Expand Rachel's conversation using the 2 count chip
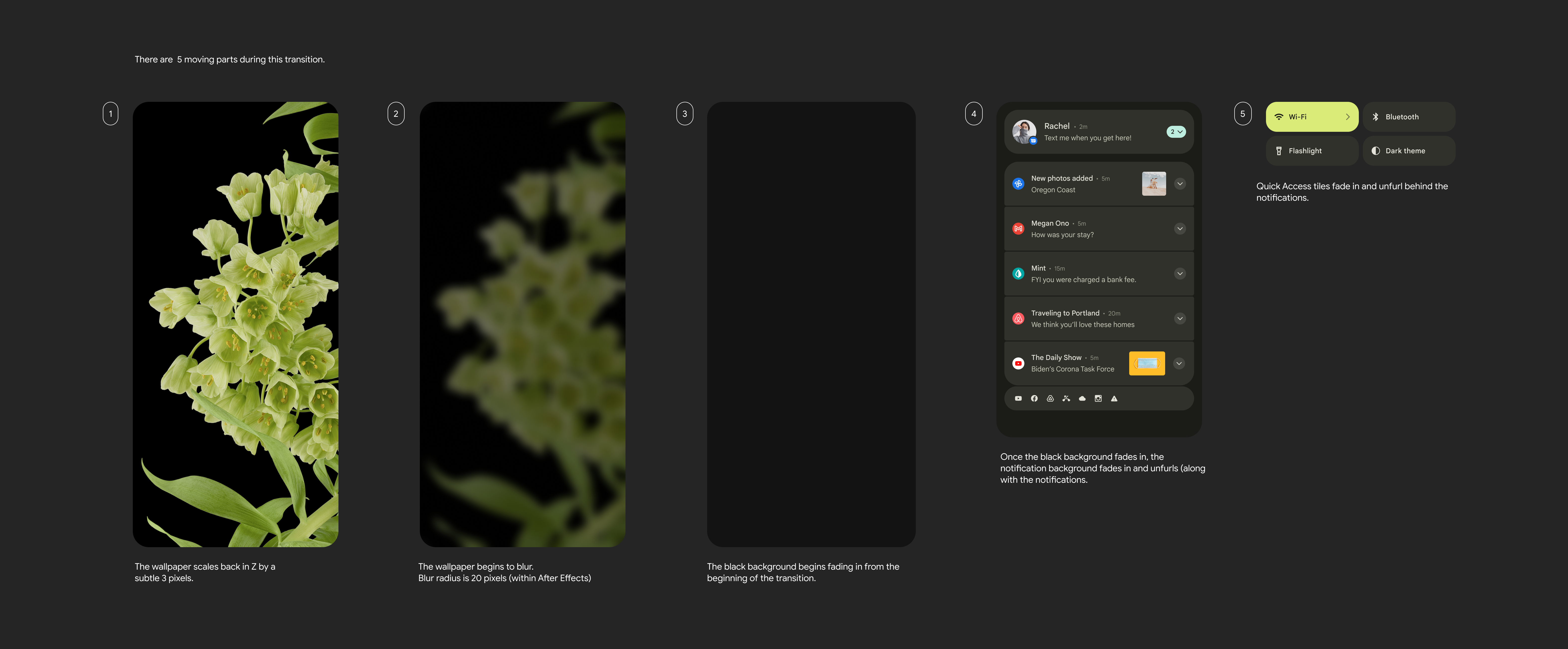The image size is (1568, 649). click(1176, 132)
